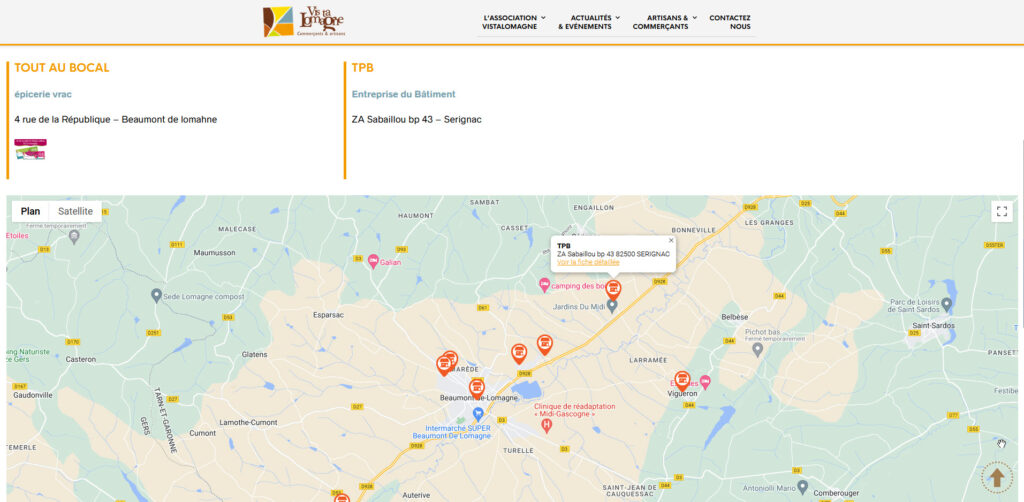This screenshot has width=1024, height=502.
Task: Select the orange shop marker on Vigueron
Action: coord(682,381)
